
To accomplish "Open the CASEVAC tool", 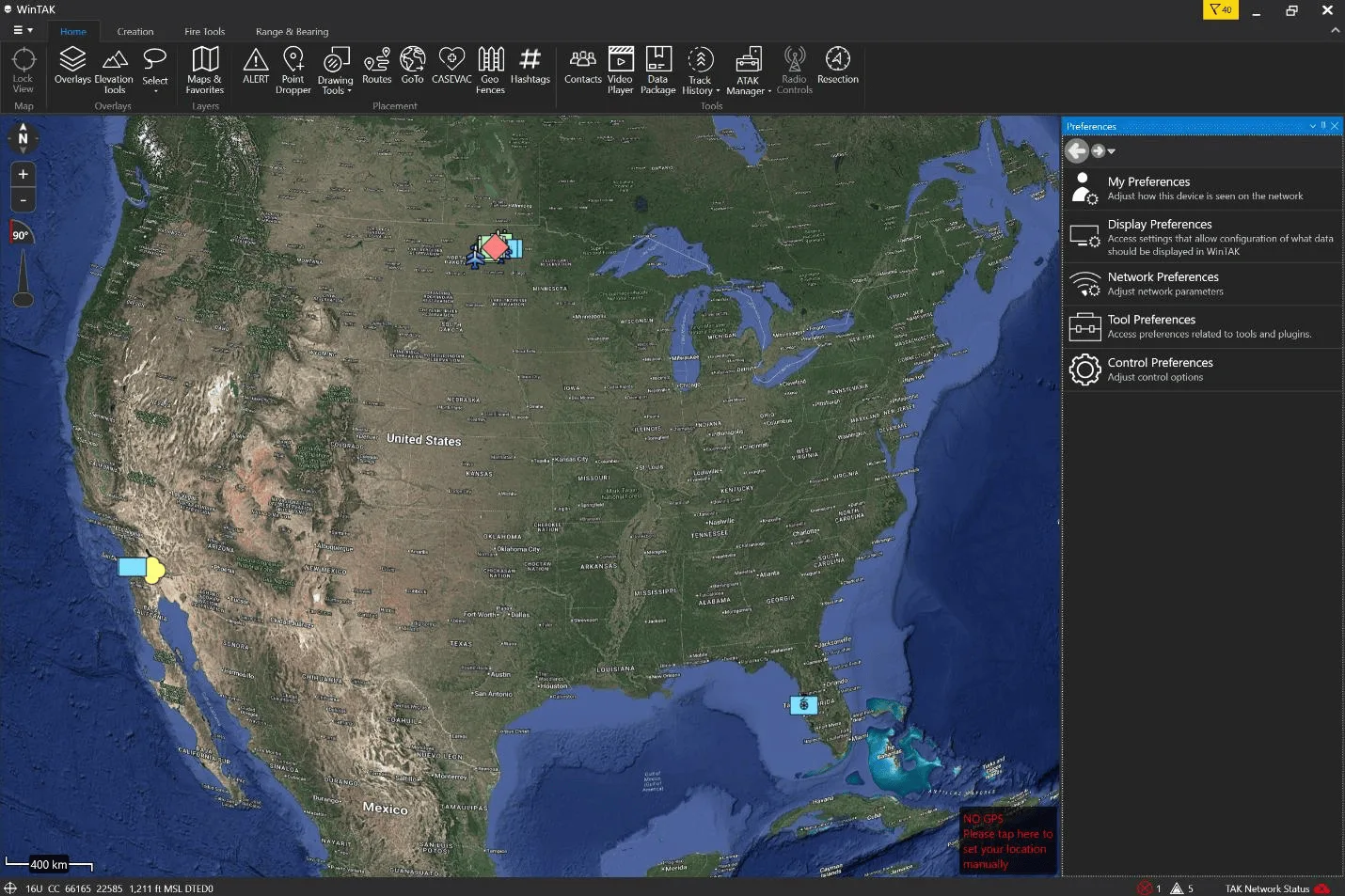I will pos(451,66).
